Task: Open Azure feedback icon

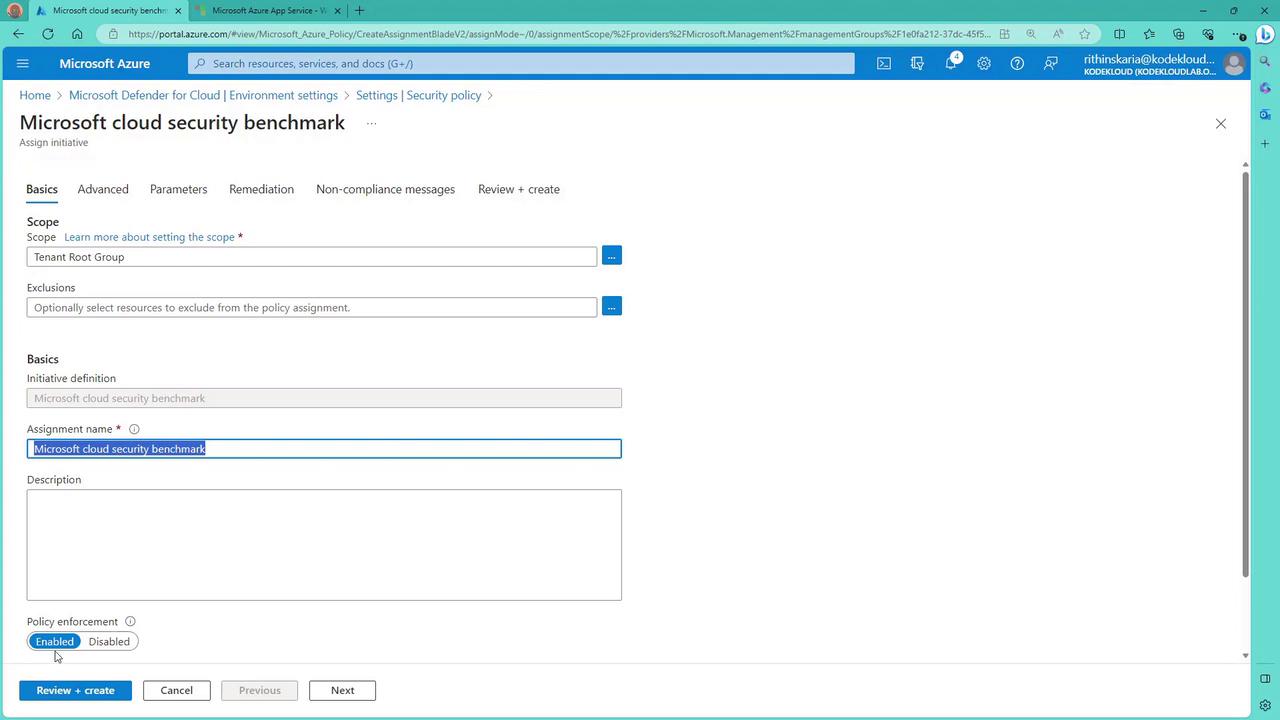Action: [x=1051, y=63]
